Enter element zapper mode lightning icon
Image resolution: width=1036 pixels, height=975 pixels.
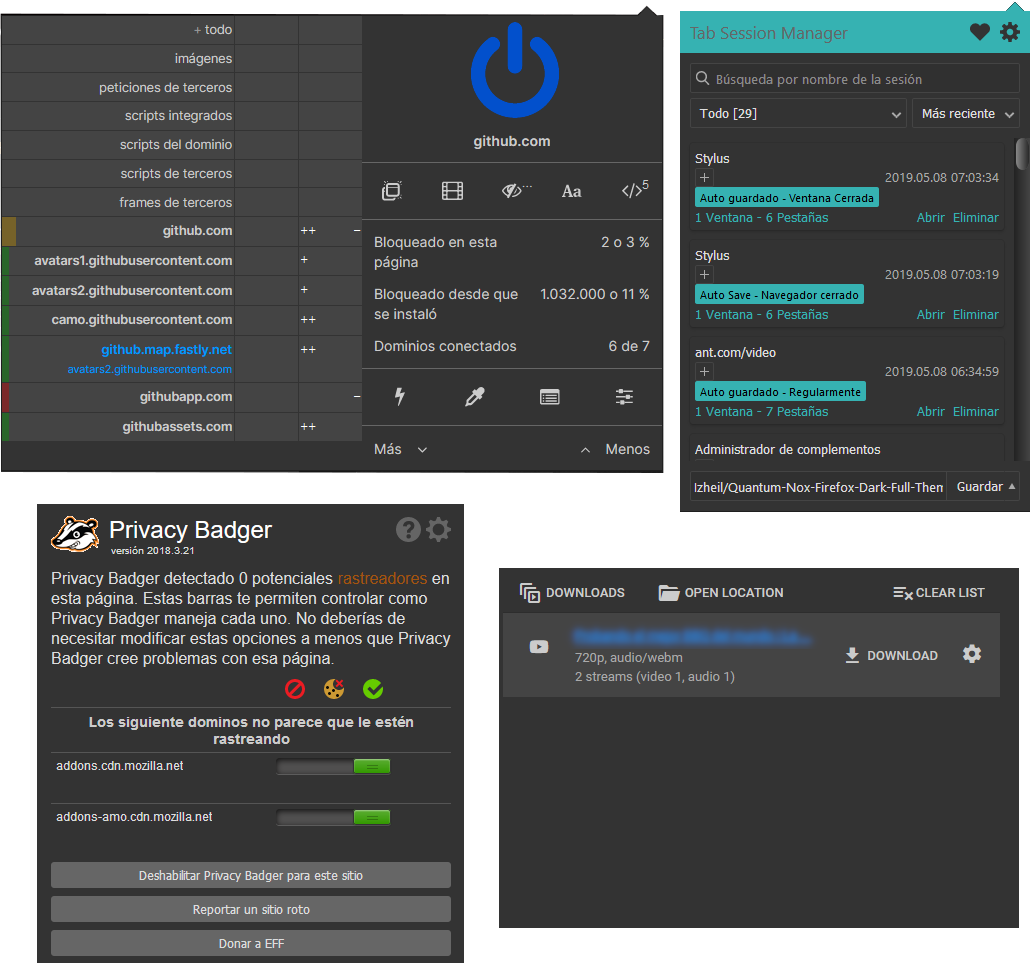pos(400,396)
